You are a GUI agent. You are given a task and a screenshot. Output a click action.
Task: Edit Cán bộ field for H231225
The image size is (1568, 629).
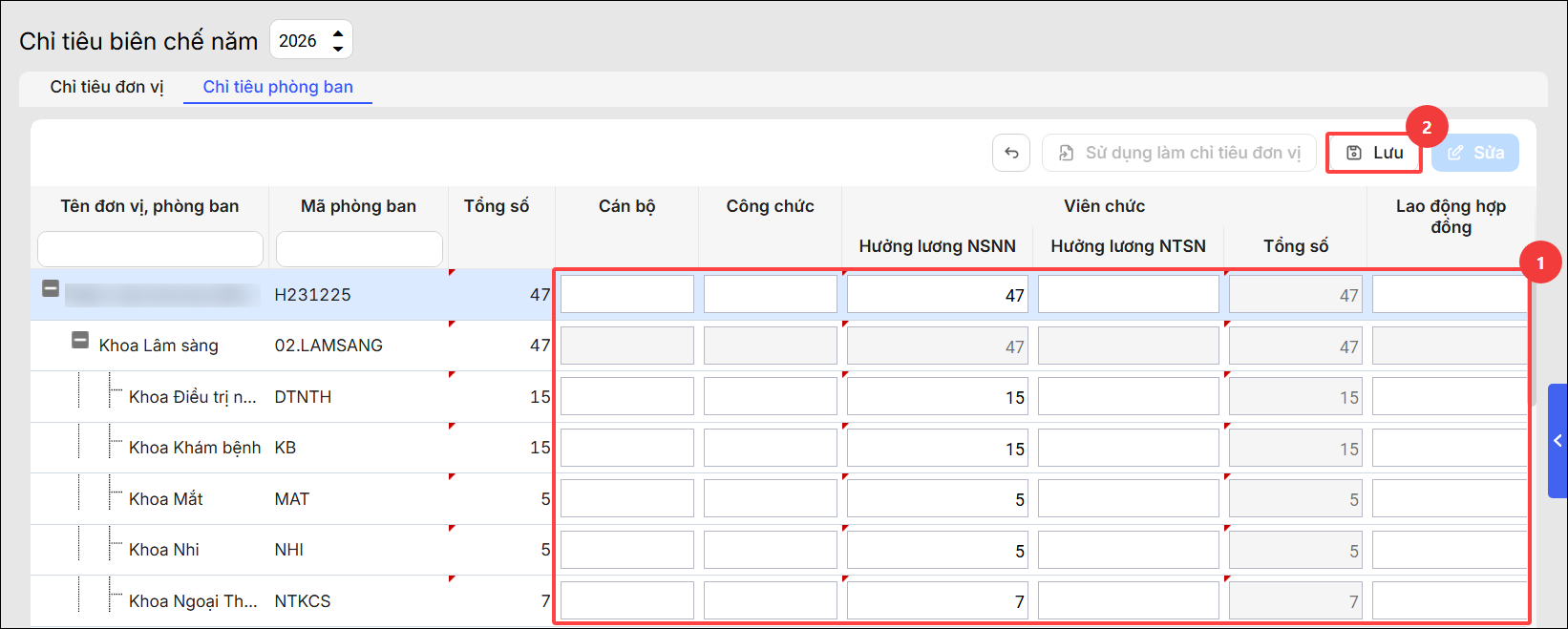point(627,294)
